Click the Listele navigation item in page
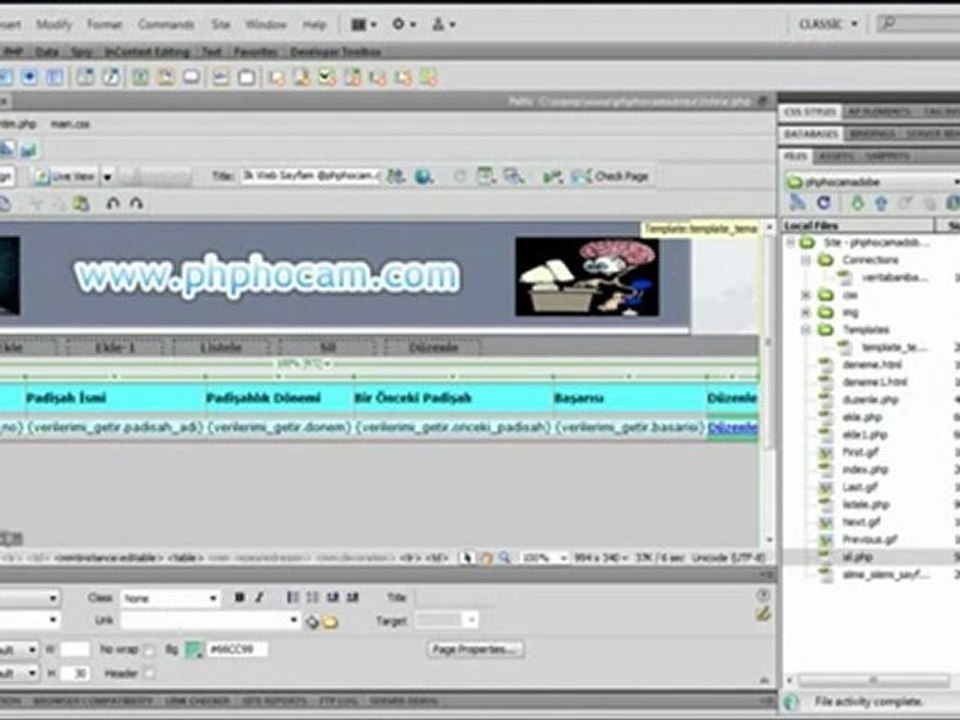Screen dimensions: 960x720 coord(221,348)
